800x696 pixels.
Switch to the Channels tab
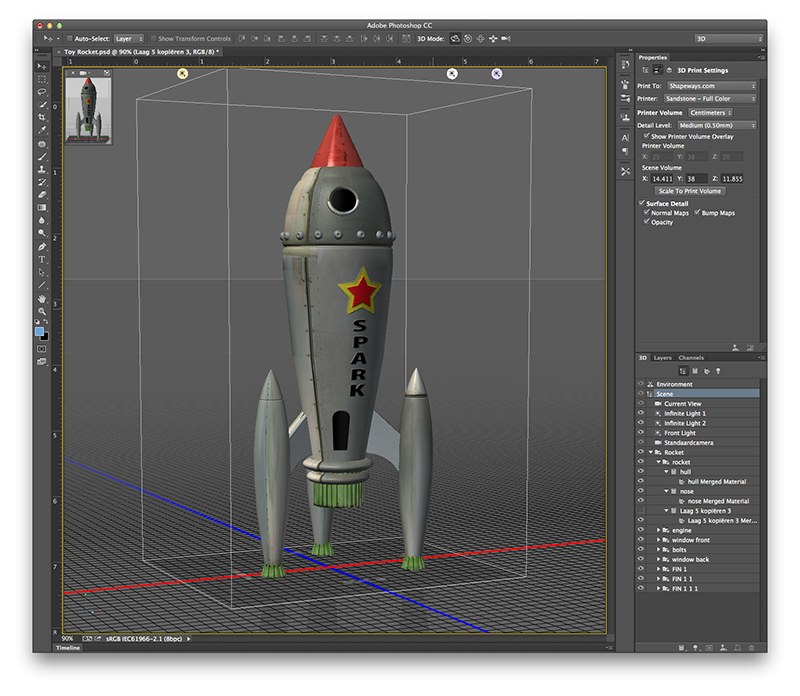pos(690,357)
